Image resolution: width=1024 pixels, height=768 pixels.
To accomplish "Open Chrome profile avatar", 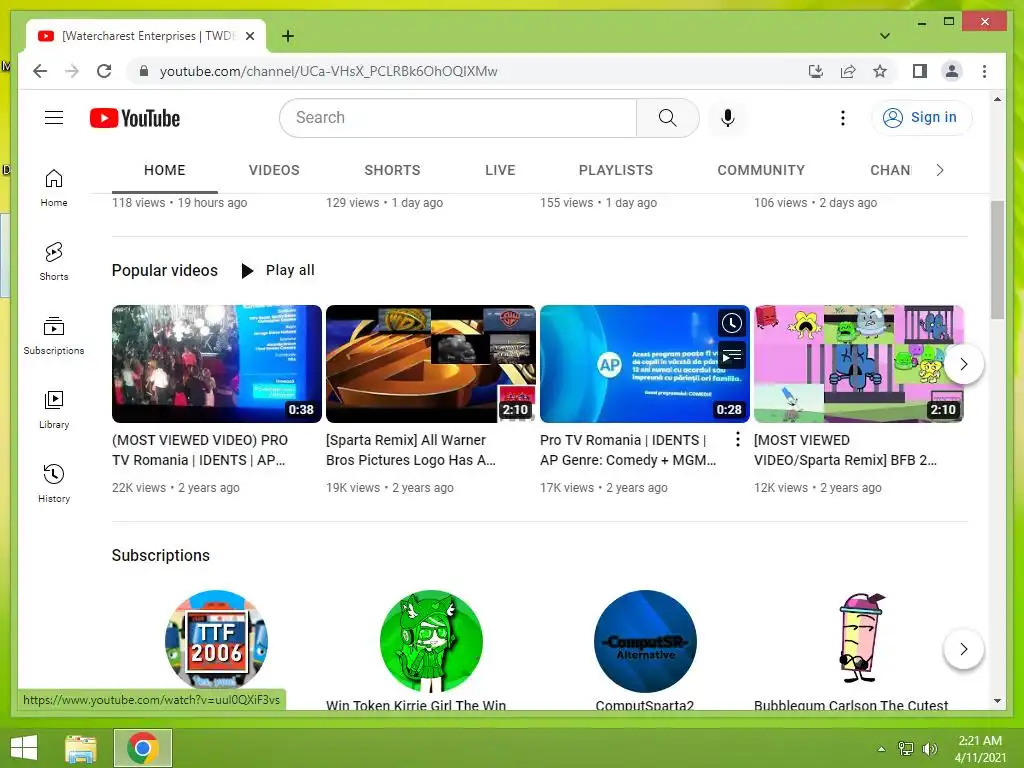I will pos(952,71).
